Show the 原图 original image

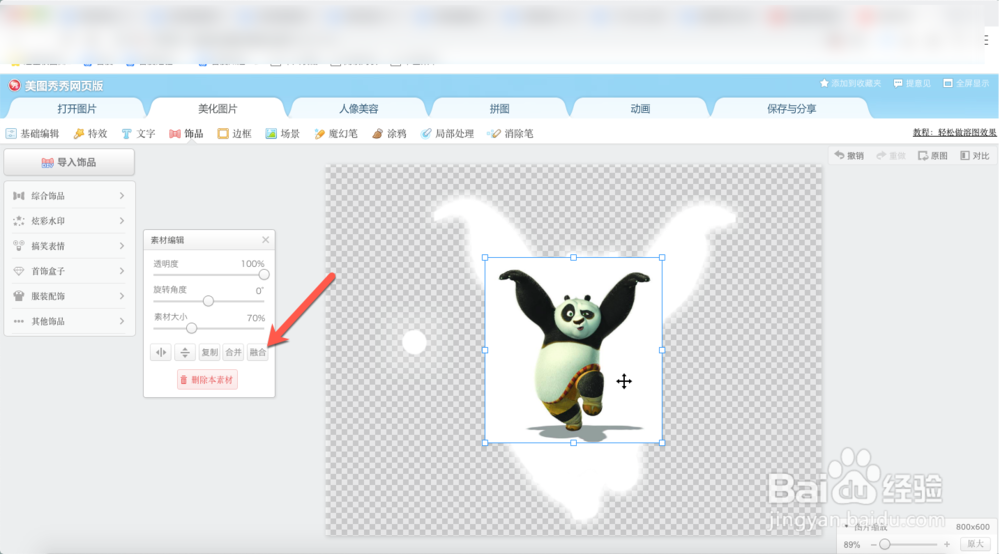point(932,156)
